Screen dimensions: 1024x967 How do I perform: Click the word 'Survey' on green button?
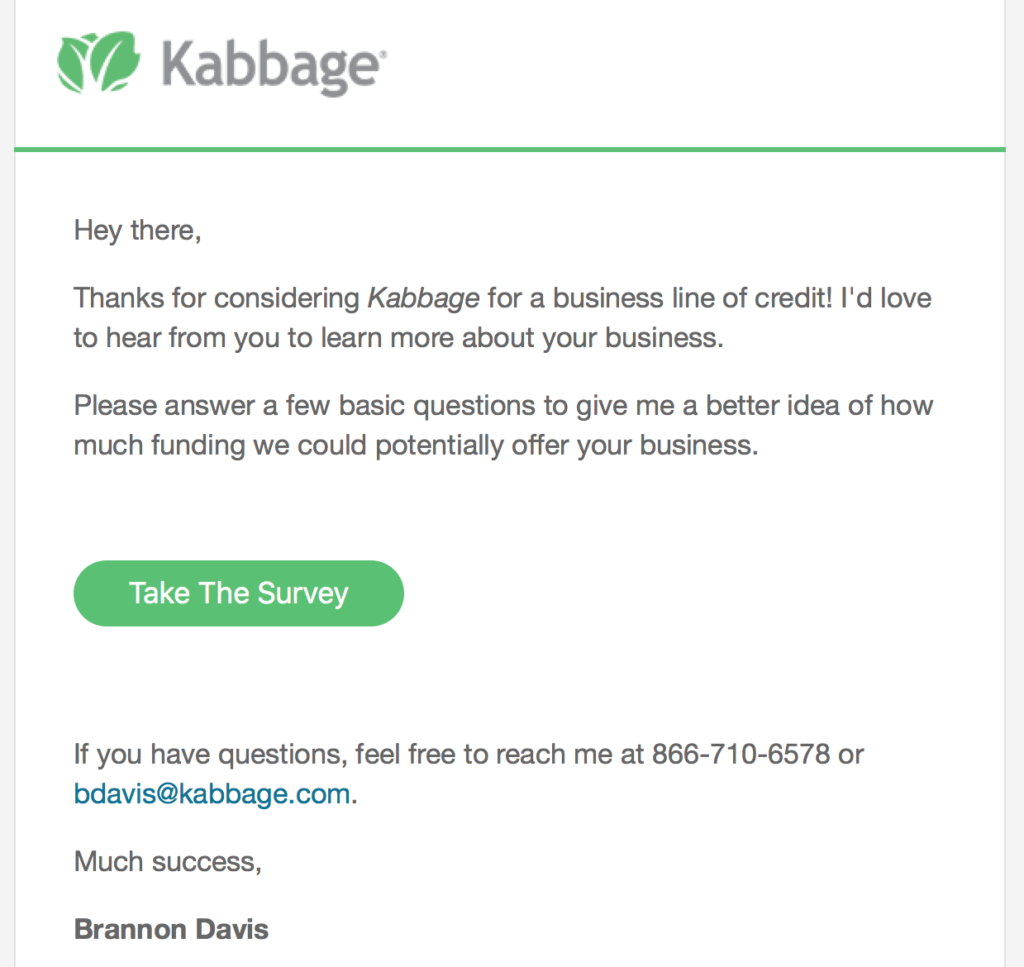pyautogui.click(x=303, y=593)
